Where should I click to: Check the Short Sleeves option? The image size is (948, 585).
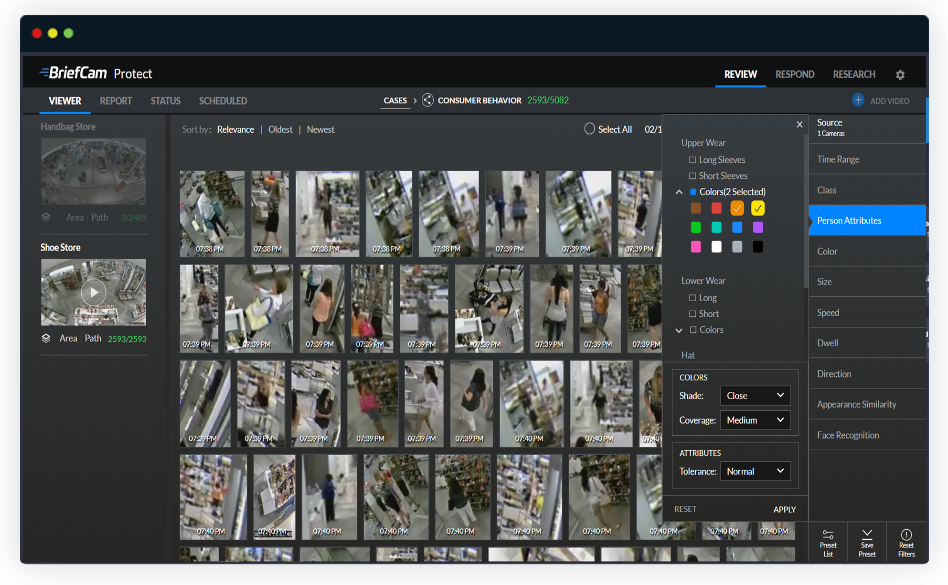(x=692, y=176)
